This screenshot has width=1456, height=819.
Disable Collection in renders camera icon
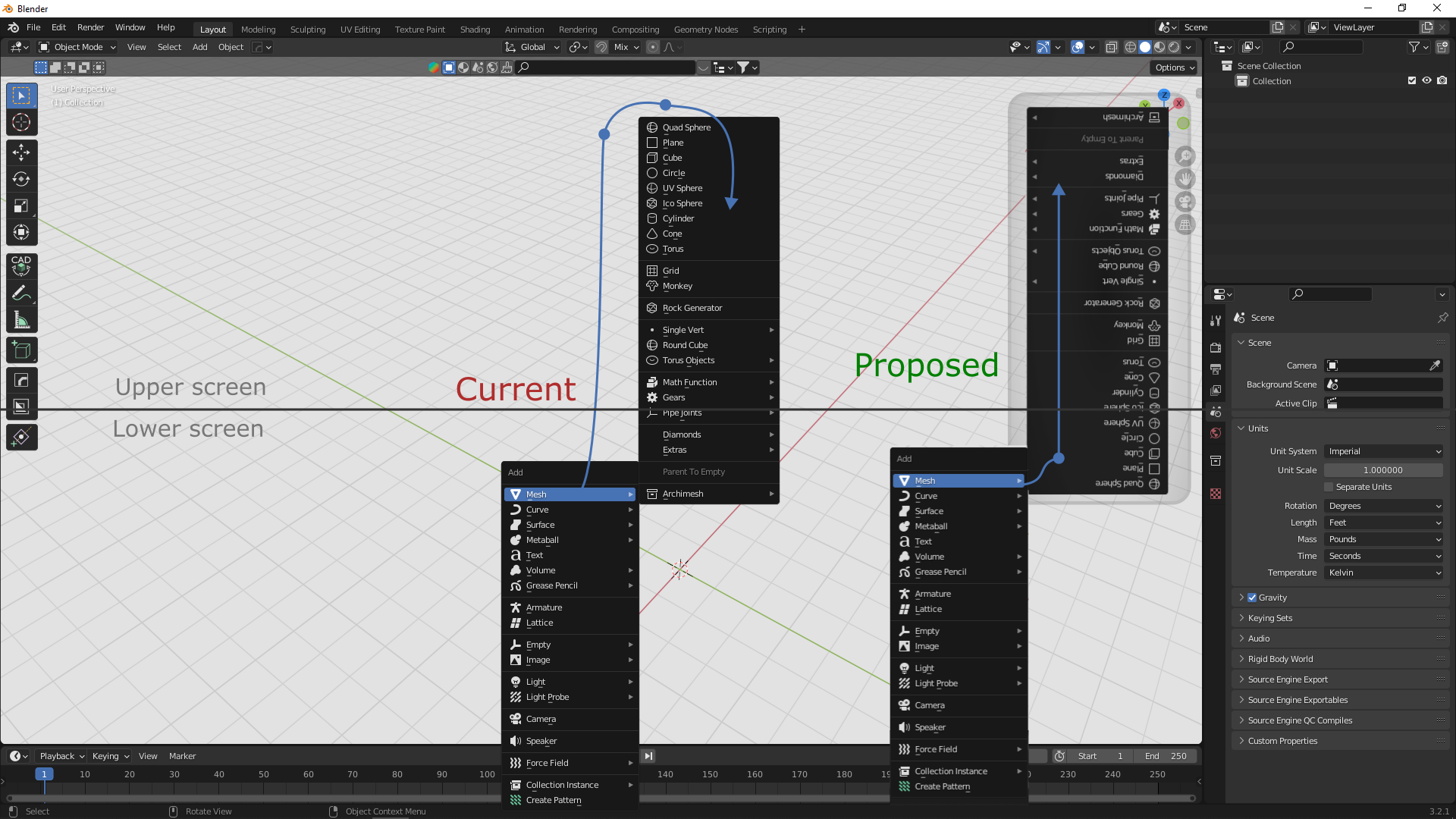tap(1442, 80)
